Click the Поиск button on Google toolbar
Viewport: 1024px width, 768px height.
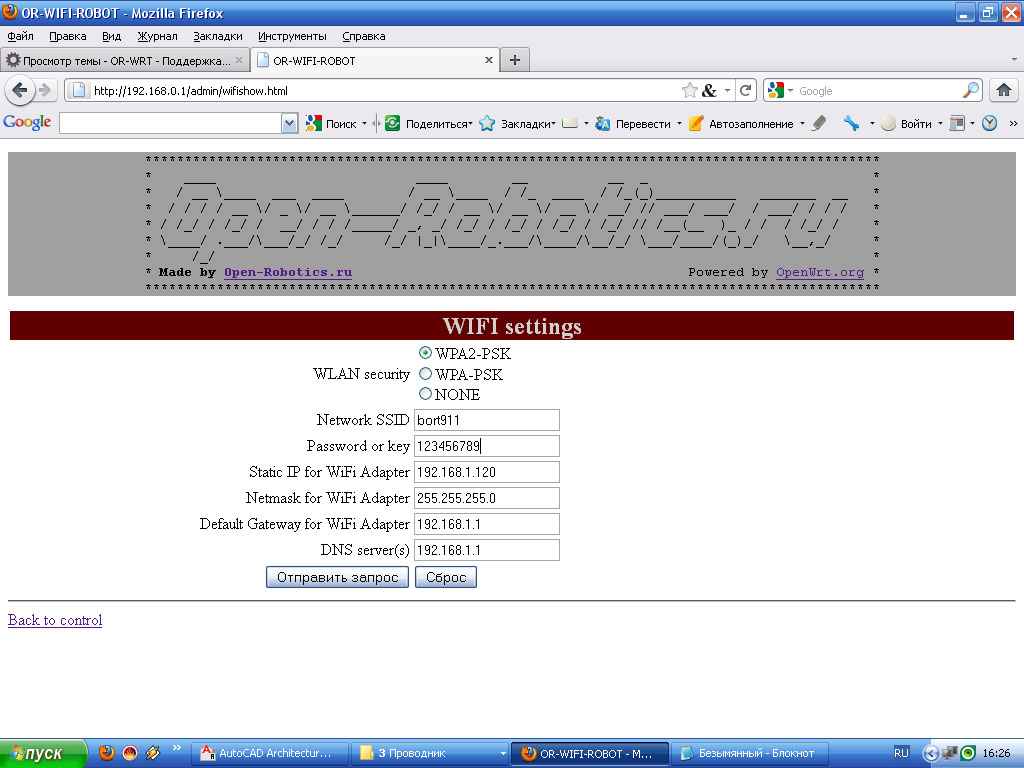pyautogui.click(x=332, y=123)
